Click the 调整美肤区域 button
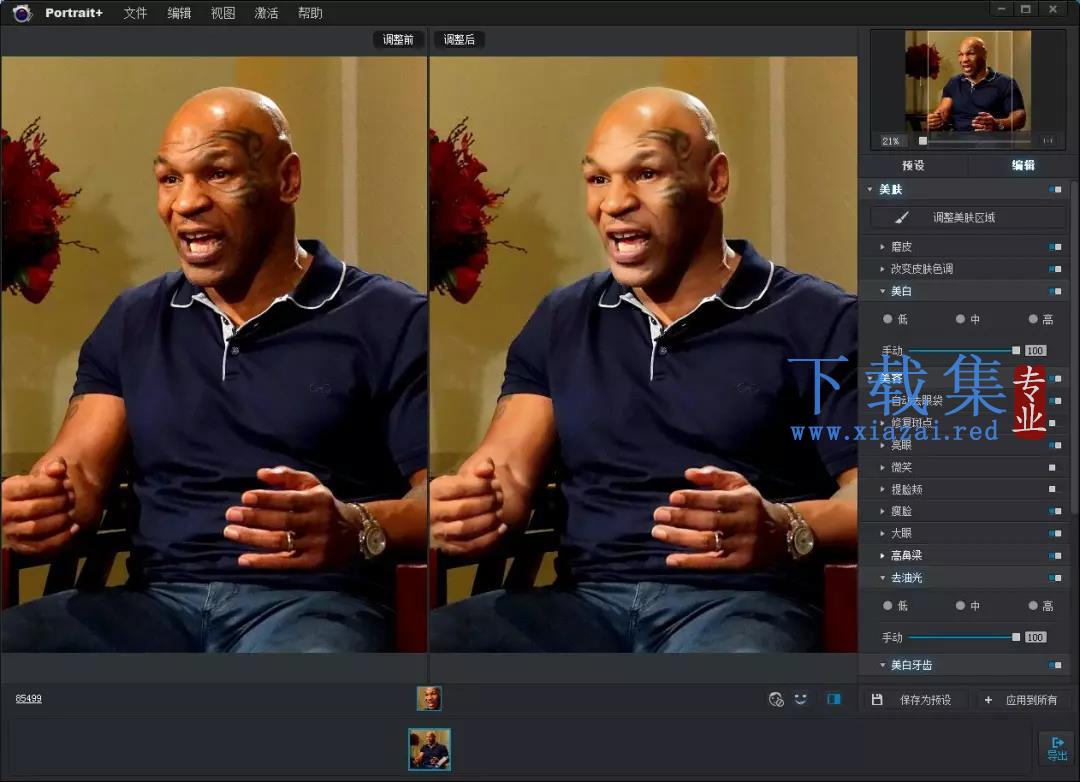 (967, 218)
